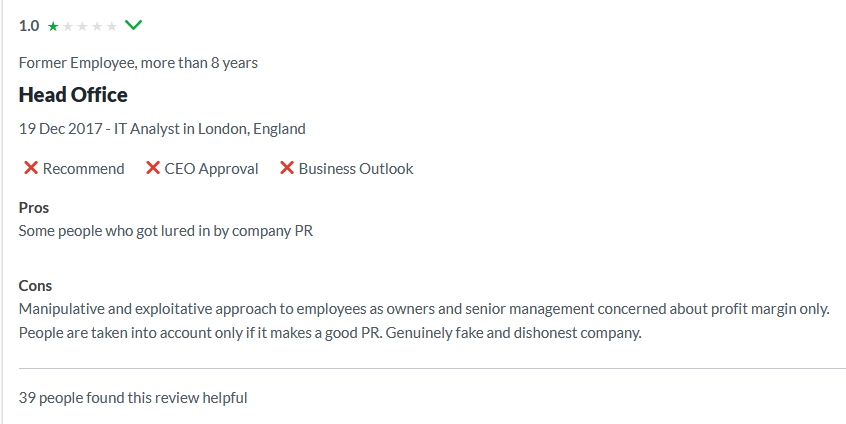Viewport: 846px width, 424px height.
Task: Click the third grey rating star
Action: tap(82, 27)
